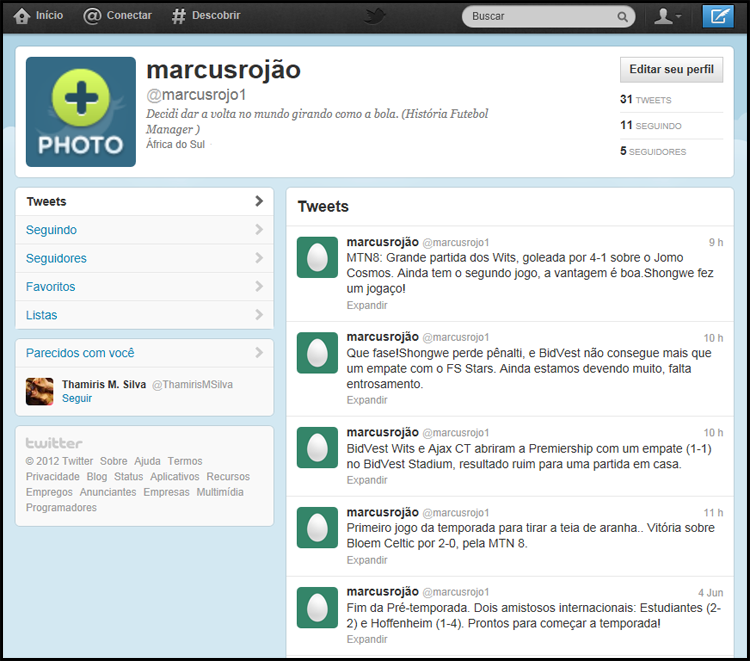
Task: Click the @ Conectar icon
Action: (x=92, y=16)
